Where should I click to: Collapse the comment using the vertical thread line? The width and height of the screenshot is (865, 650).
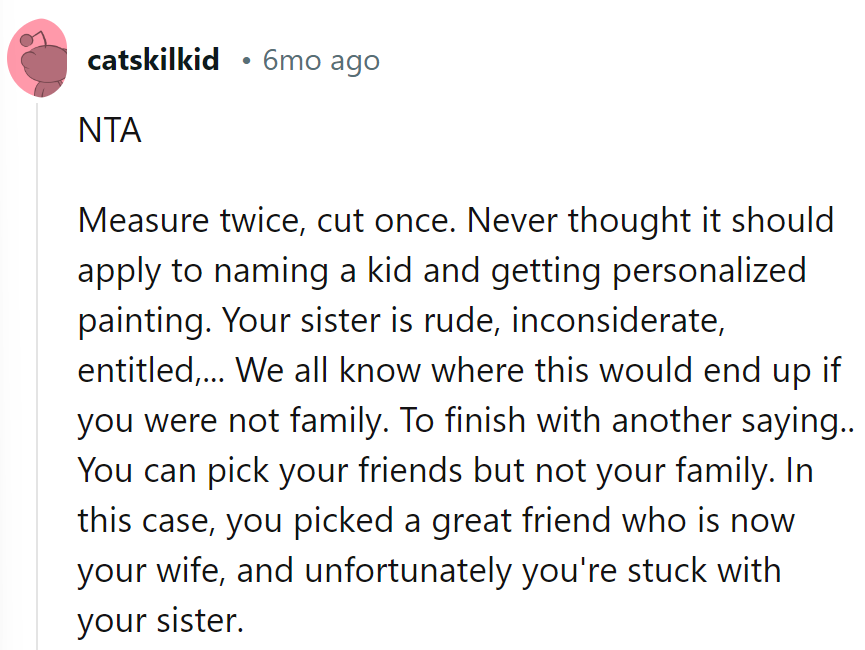pos(39,380)
